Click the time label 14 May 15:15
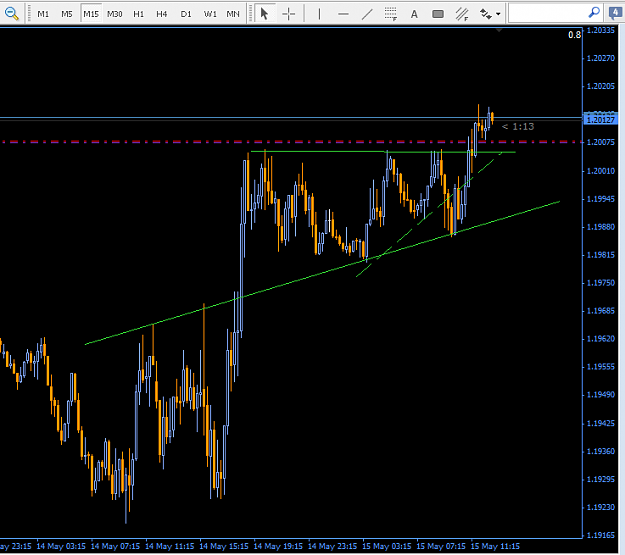625x555 pixels. (x=224, y=546)
